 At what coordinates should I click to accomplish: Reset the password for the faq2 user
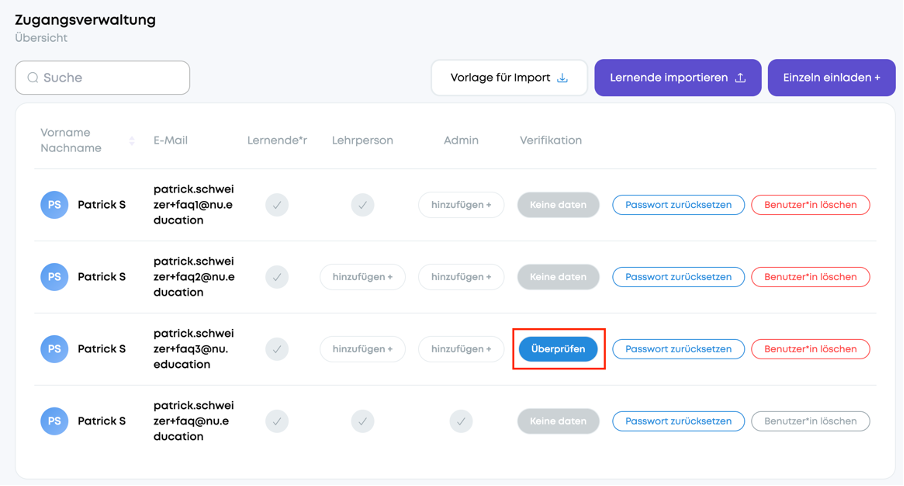[x=679, y=277]
